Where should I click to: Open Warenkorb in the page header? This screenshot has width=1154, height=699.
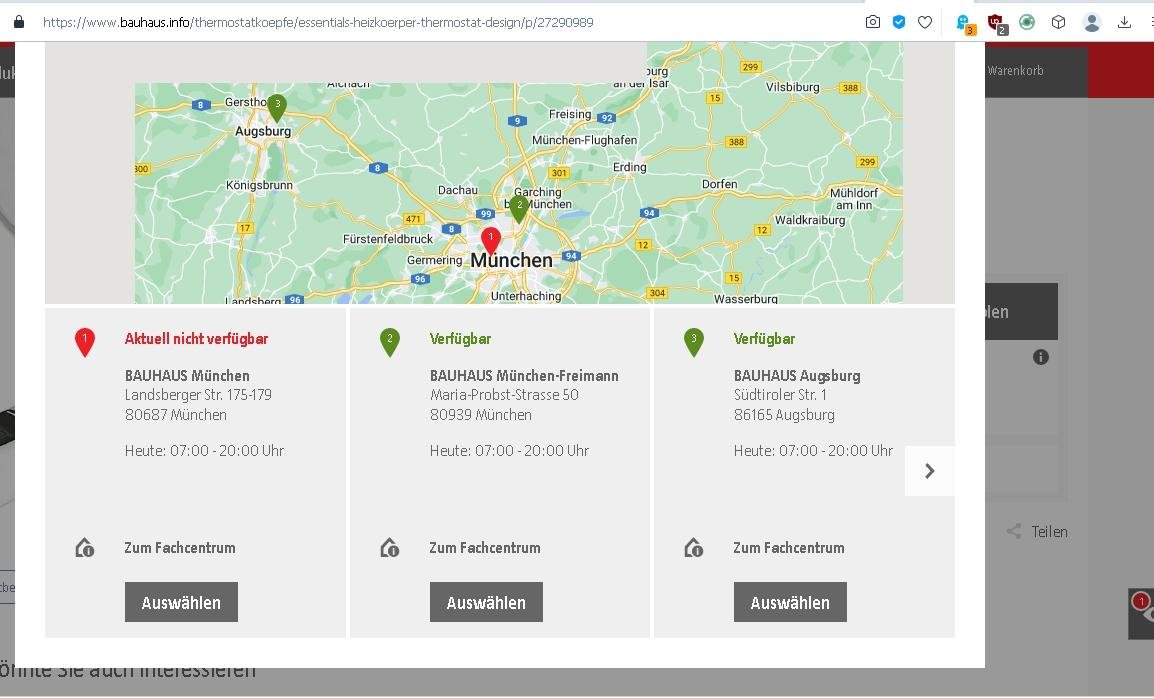click(1015, 71)
